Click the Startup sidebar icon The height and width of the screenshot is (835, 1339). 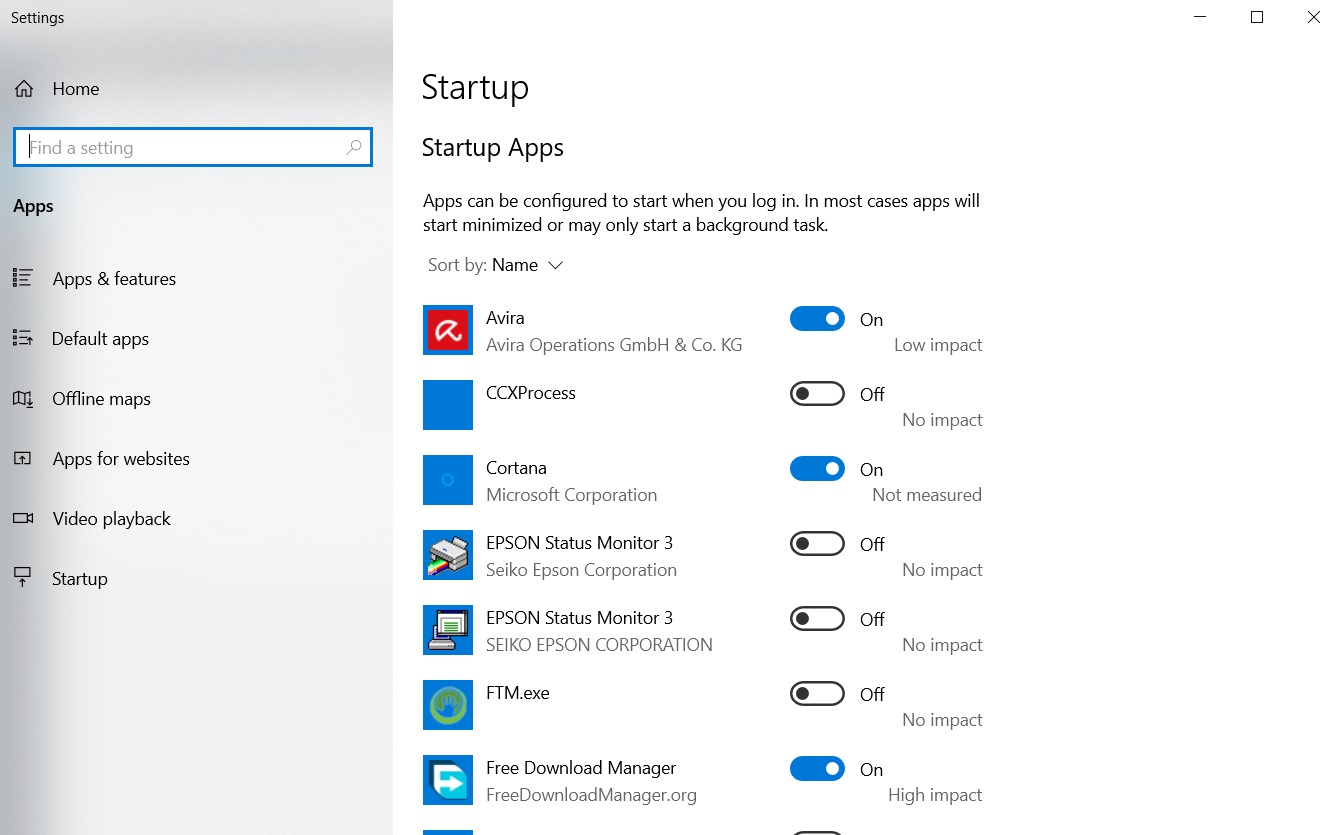pyautogui.click(x=23, y=578)
